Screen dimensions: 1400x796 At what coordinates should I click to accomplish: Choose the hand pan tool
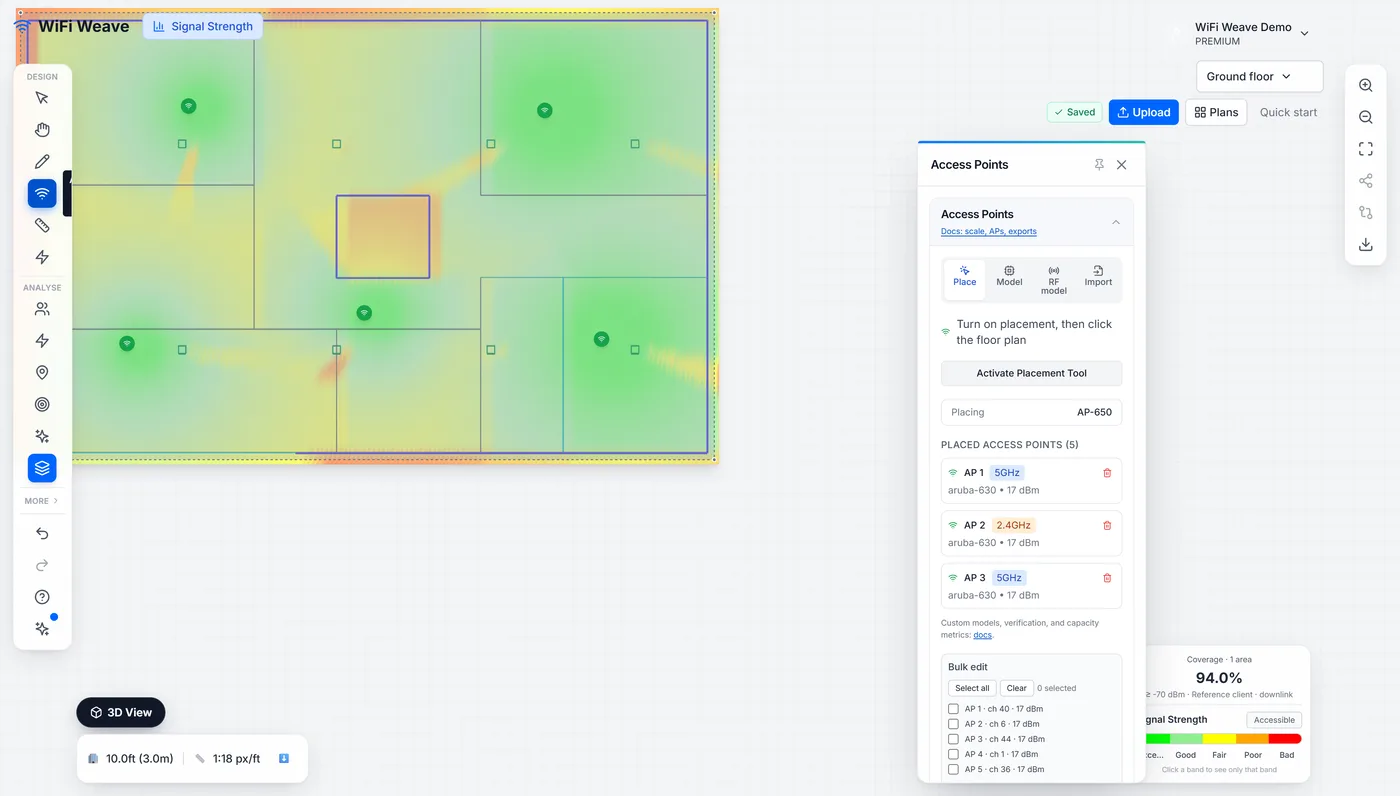point(42,130)
